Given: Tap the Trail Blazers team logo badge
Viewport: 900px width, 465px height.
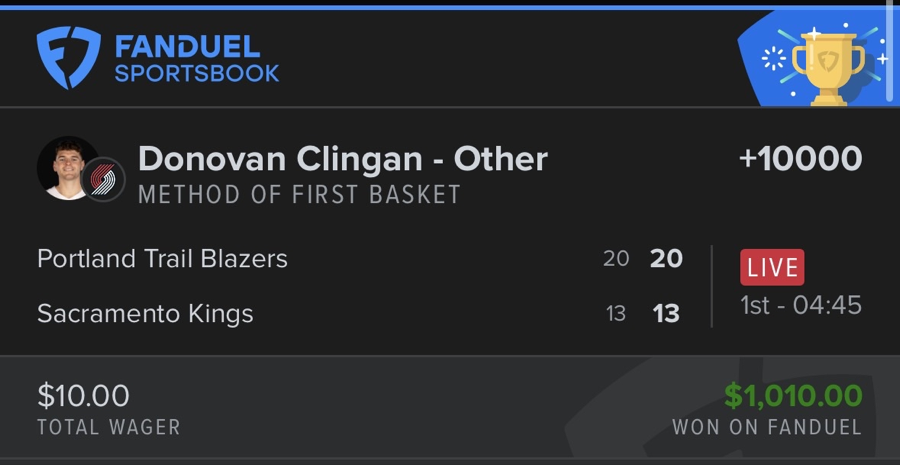Looking at the screenshot, I should point(103,179).
